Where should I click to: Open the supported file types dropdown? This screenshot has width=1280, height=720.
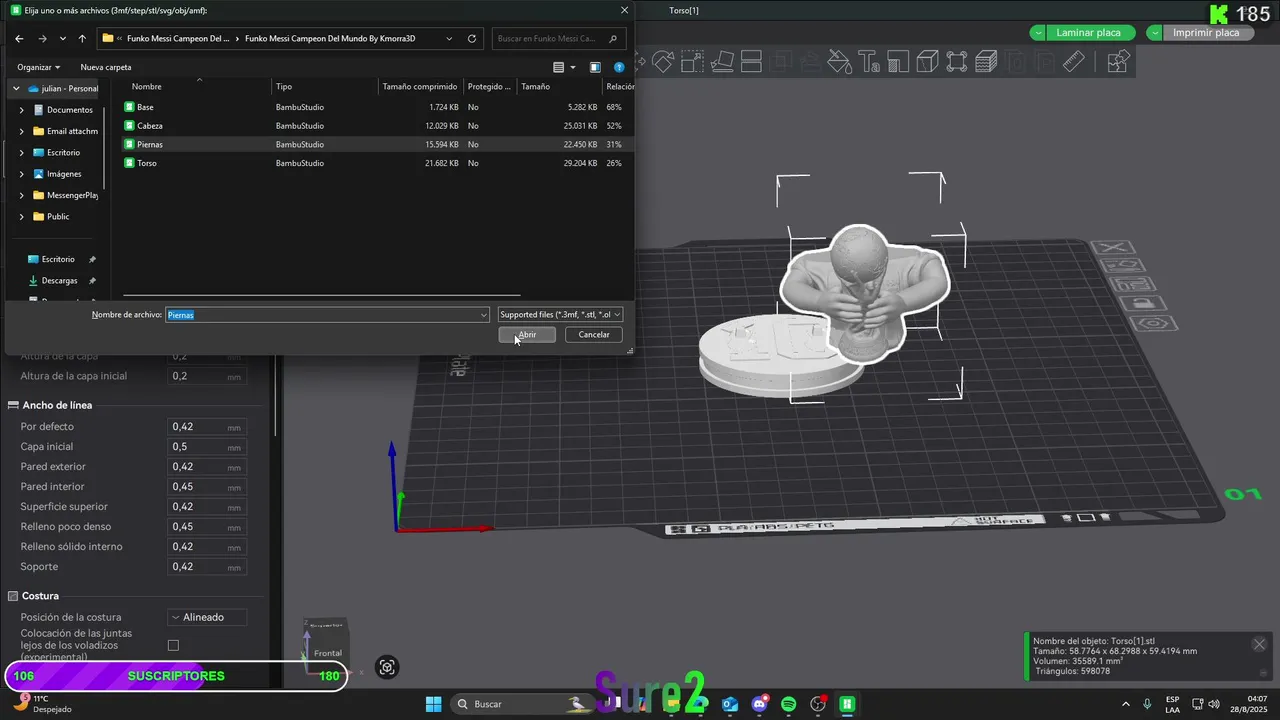[560, 314]
